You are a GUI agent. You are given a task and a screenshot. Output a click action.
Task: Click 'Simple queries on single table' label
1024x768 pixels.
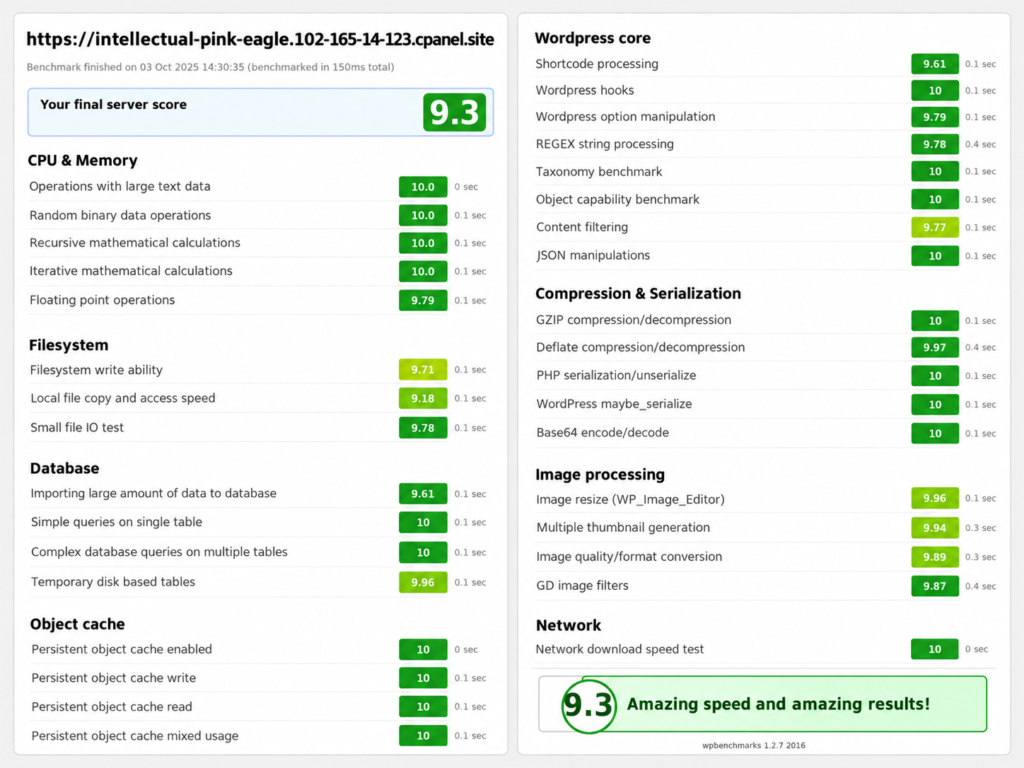pos(116,522)
